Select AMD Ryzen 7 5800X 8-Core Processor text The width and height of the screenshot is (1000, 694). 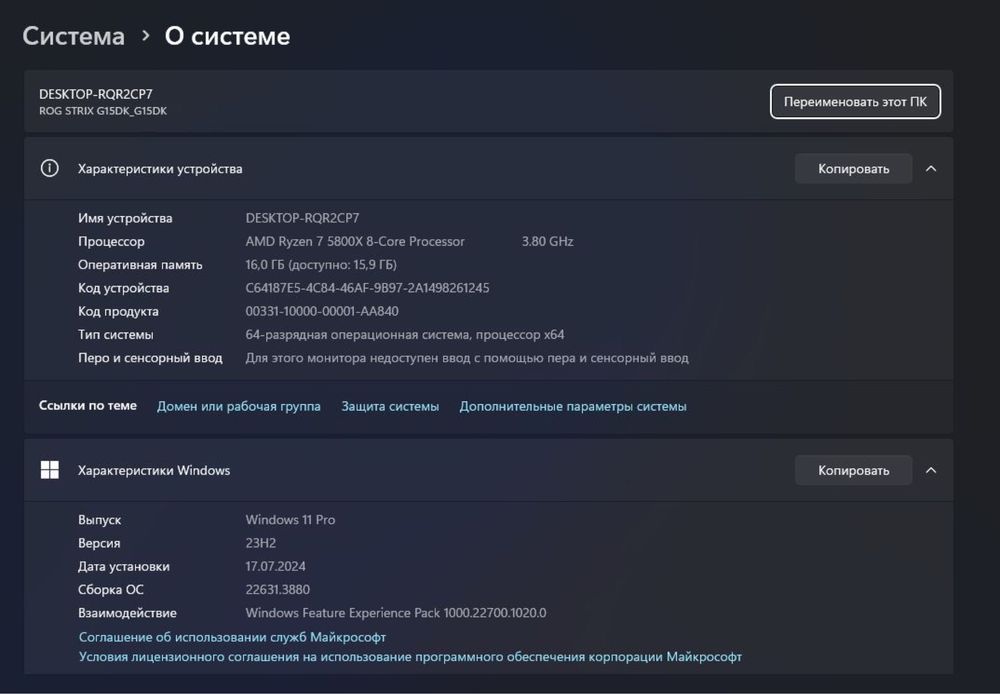tap(355, 241)
